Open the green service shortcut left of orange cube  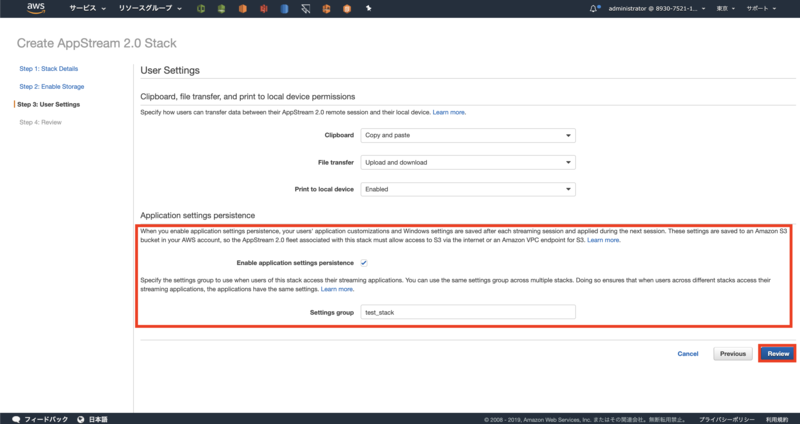(x=221, y=9)
